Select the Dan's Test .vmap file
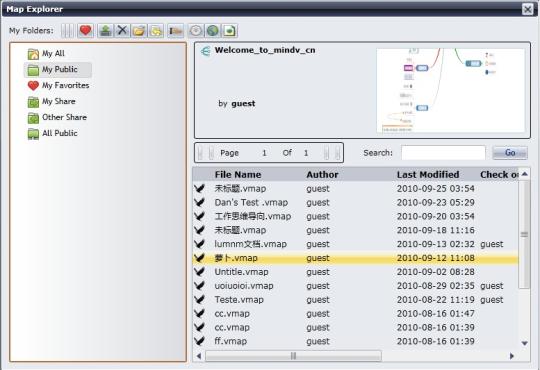The height and width of the screenshot is (370, 540). [x=355, y=202]
